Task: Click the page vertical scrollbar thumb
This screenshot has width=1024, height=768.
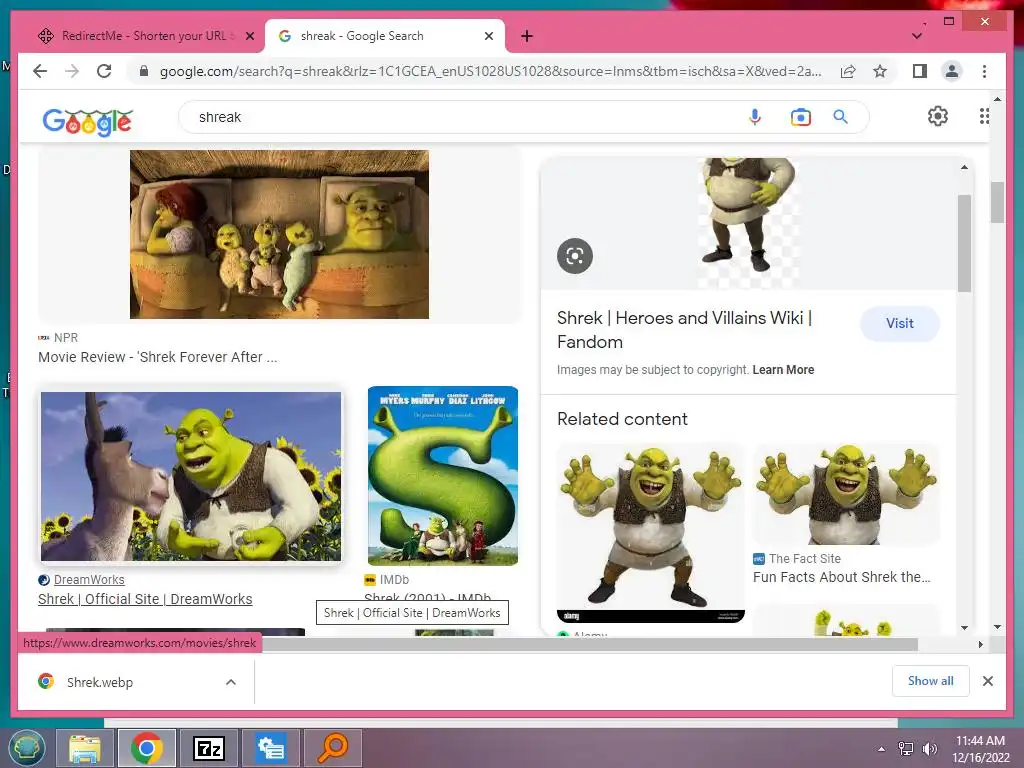Action: [997, 202]
